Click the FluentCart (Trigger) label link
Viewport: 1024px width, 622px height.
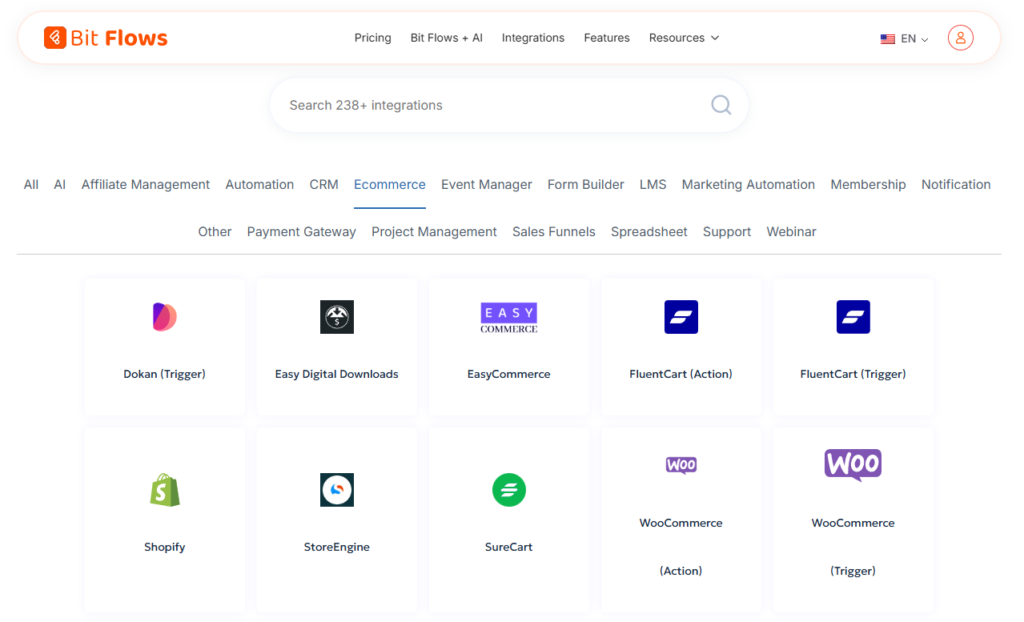853,374
